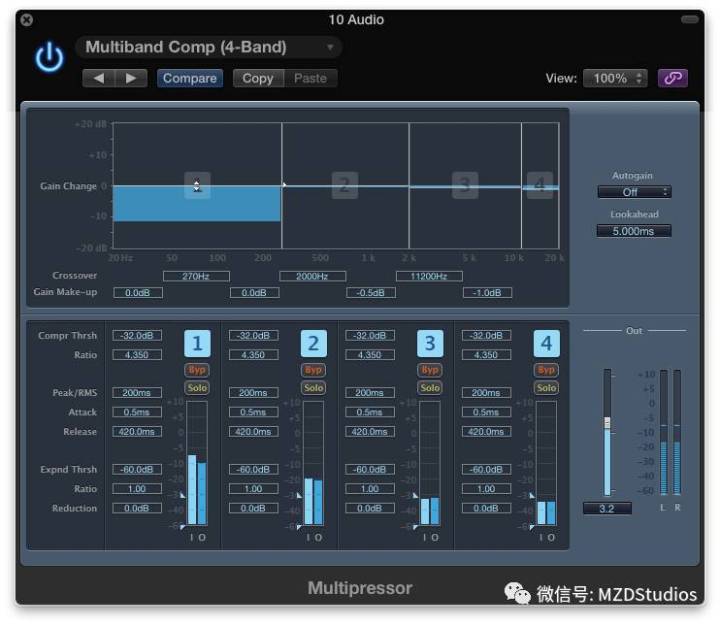Image resolution: width=720 pixels, height=626 pixels.
Task: Click the 2000Hz crossover field
Action: [x=312, y=276]
